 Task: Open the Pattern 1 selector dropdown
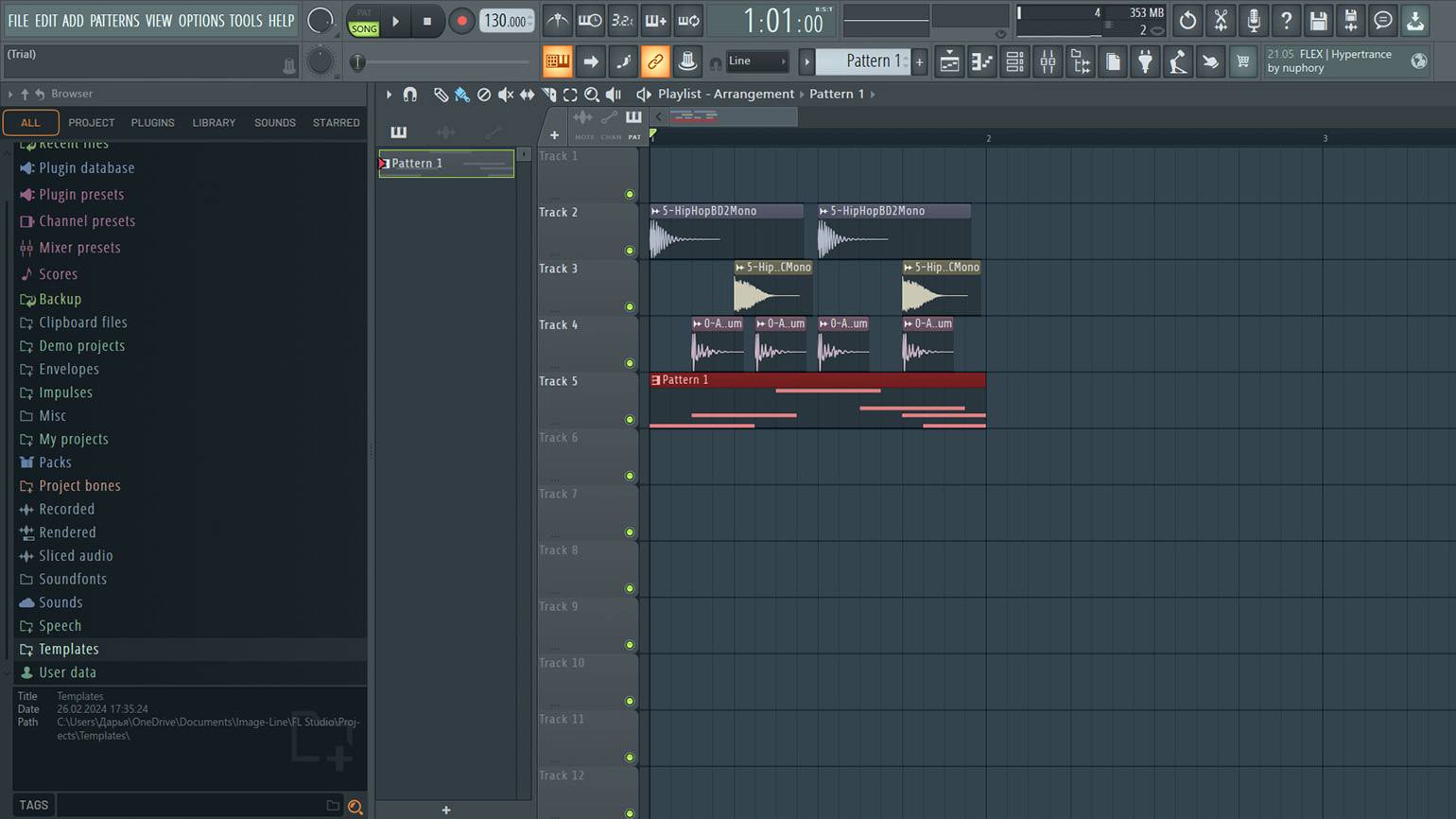865,61
